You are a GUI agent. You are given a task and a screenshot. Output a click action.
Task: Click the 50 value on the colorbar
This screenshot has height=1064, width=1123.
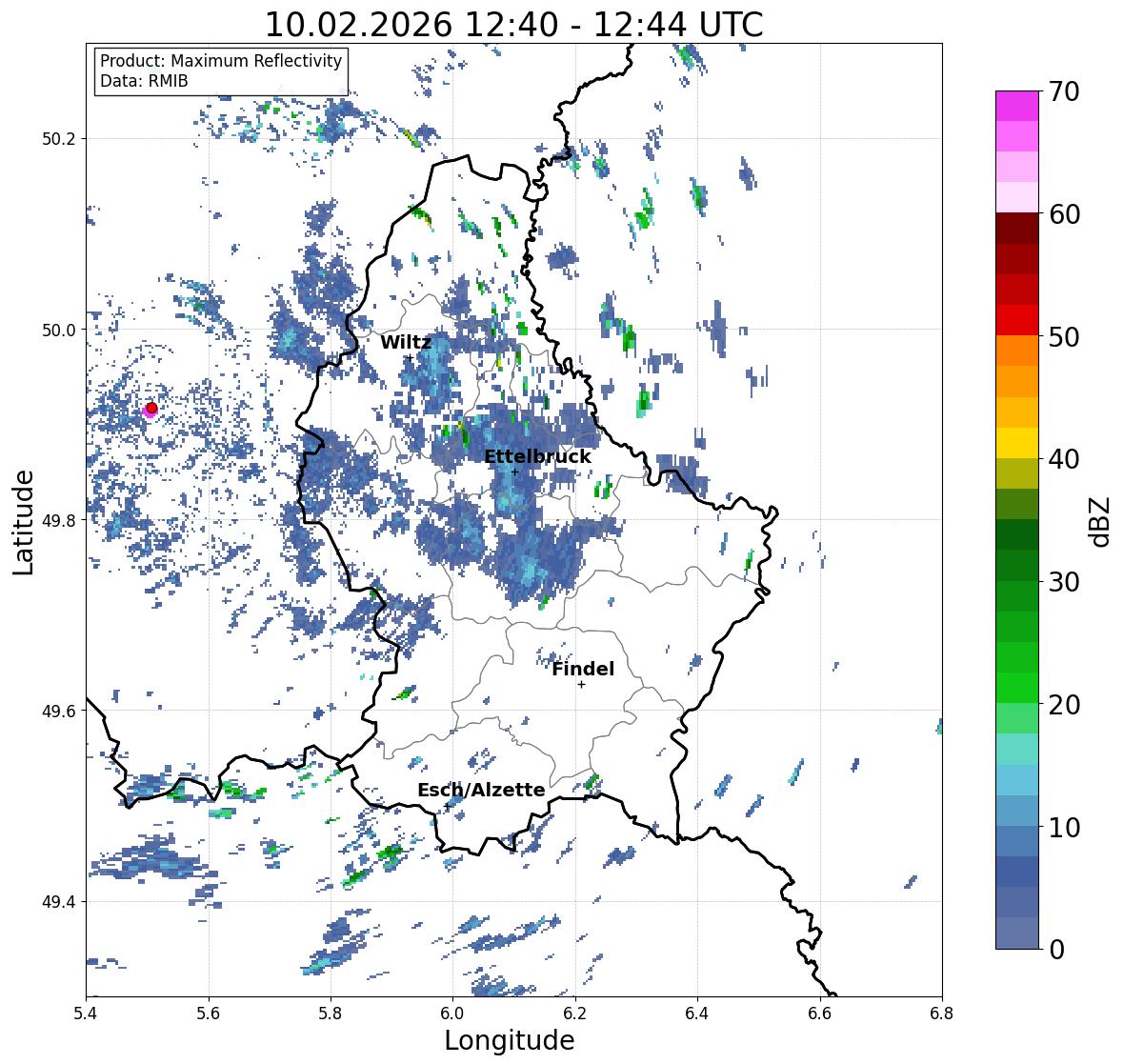(x=1064, y=336)
